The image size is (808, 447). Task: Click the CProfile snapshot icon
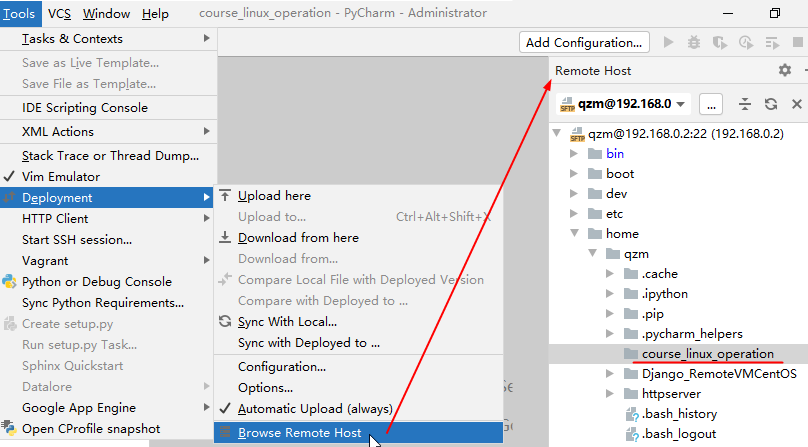tap(9, 428)
